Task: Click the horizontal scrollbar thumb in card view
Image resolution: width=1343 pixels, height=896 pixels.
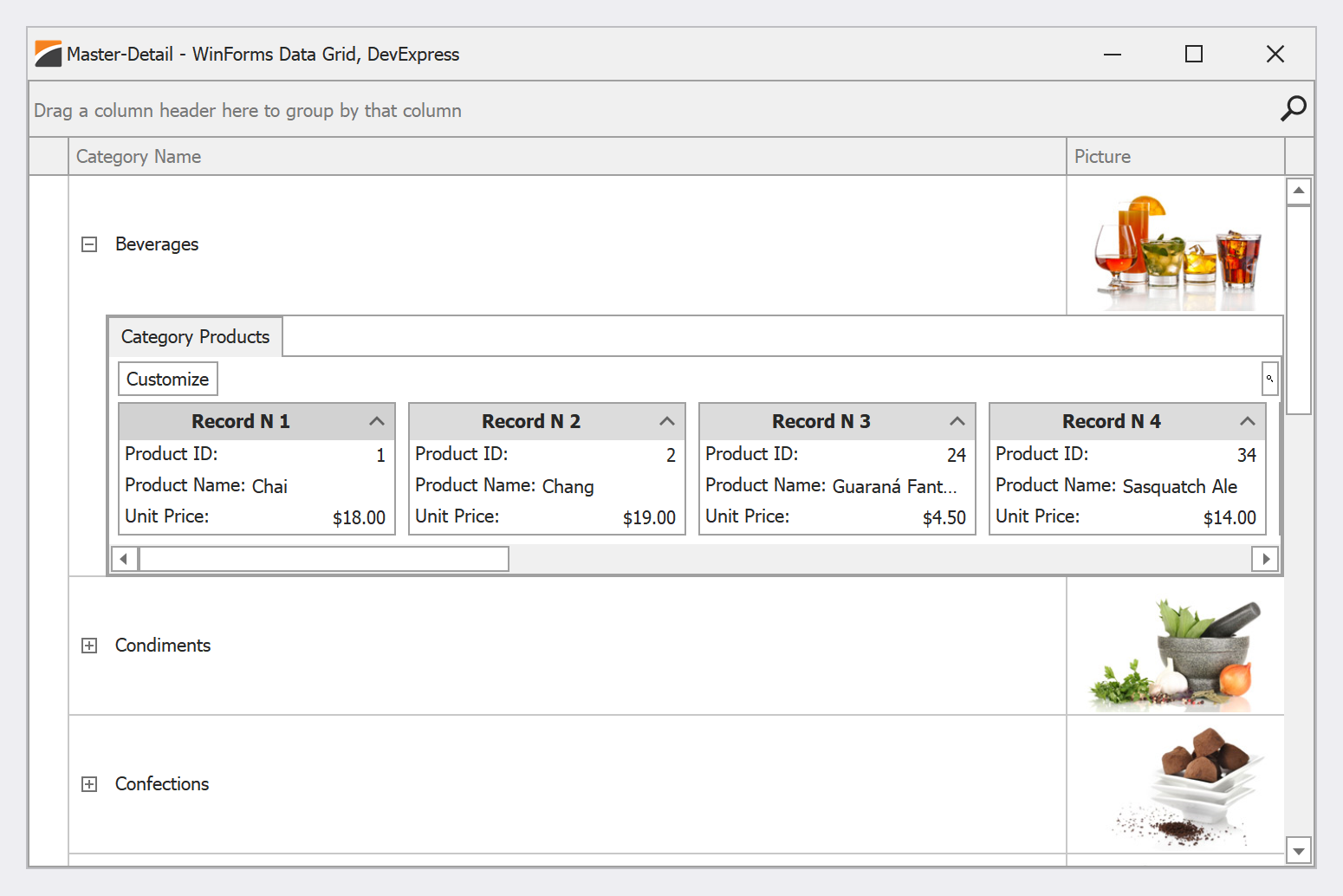Action: click(323, 559)
